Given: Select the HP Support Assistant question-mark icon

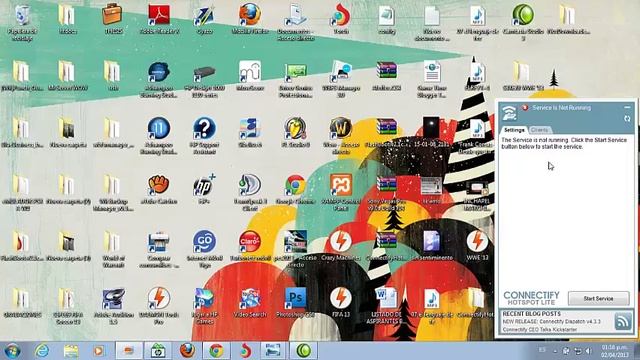Looking at the screenshot, I should pyautogui.click(x=204, y=136).
